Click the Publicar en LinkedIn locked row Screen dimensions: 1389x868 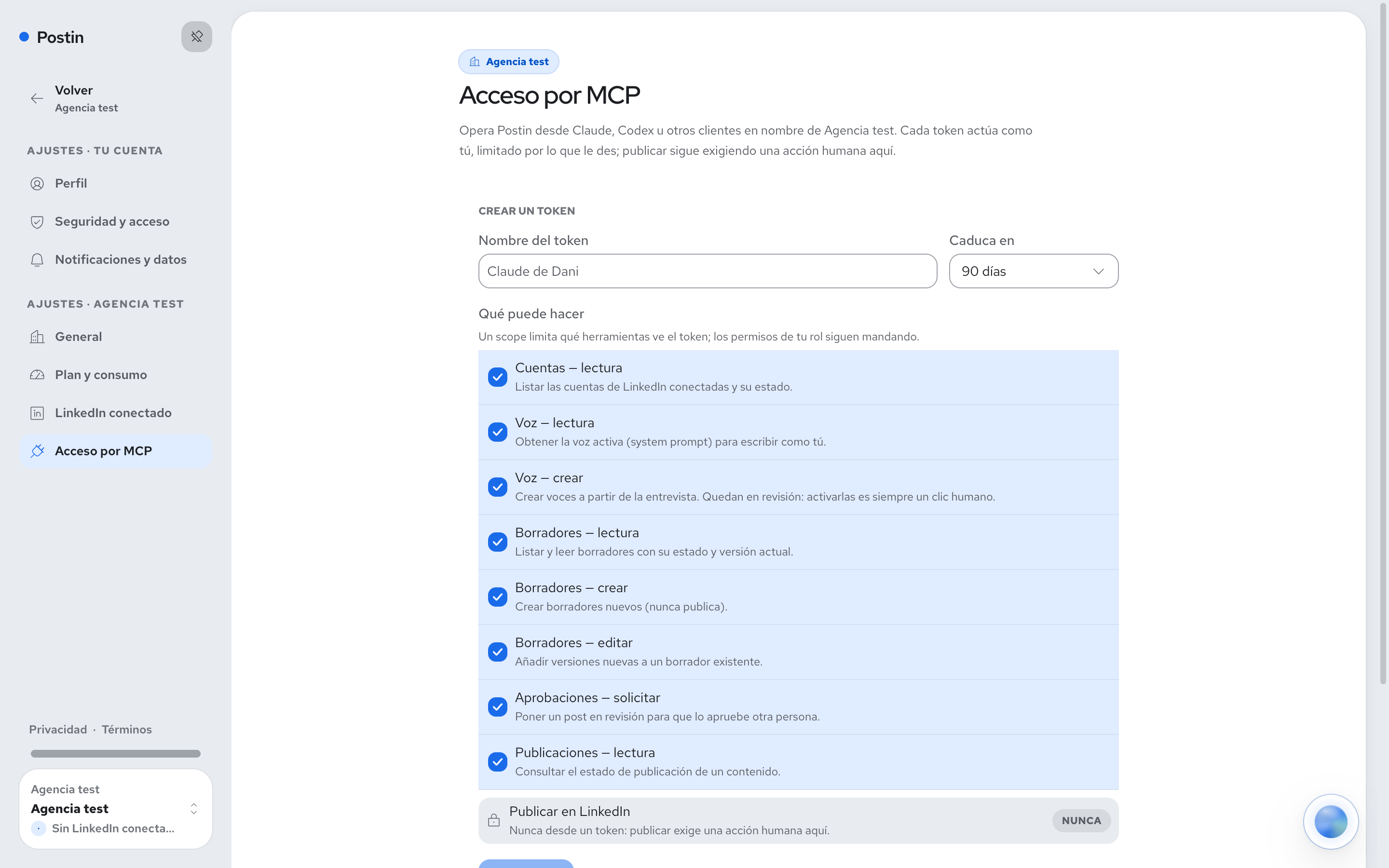pyautogui.click(x=798, y=821)
